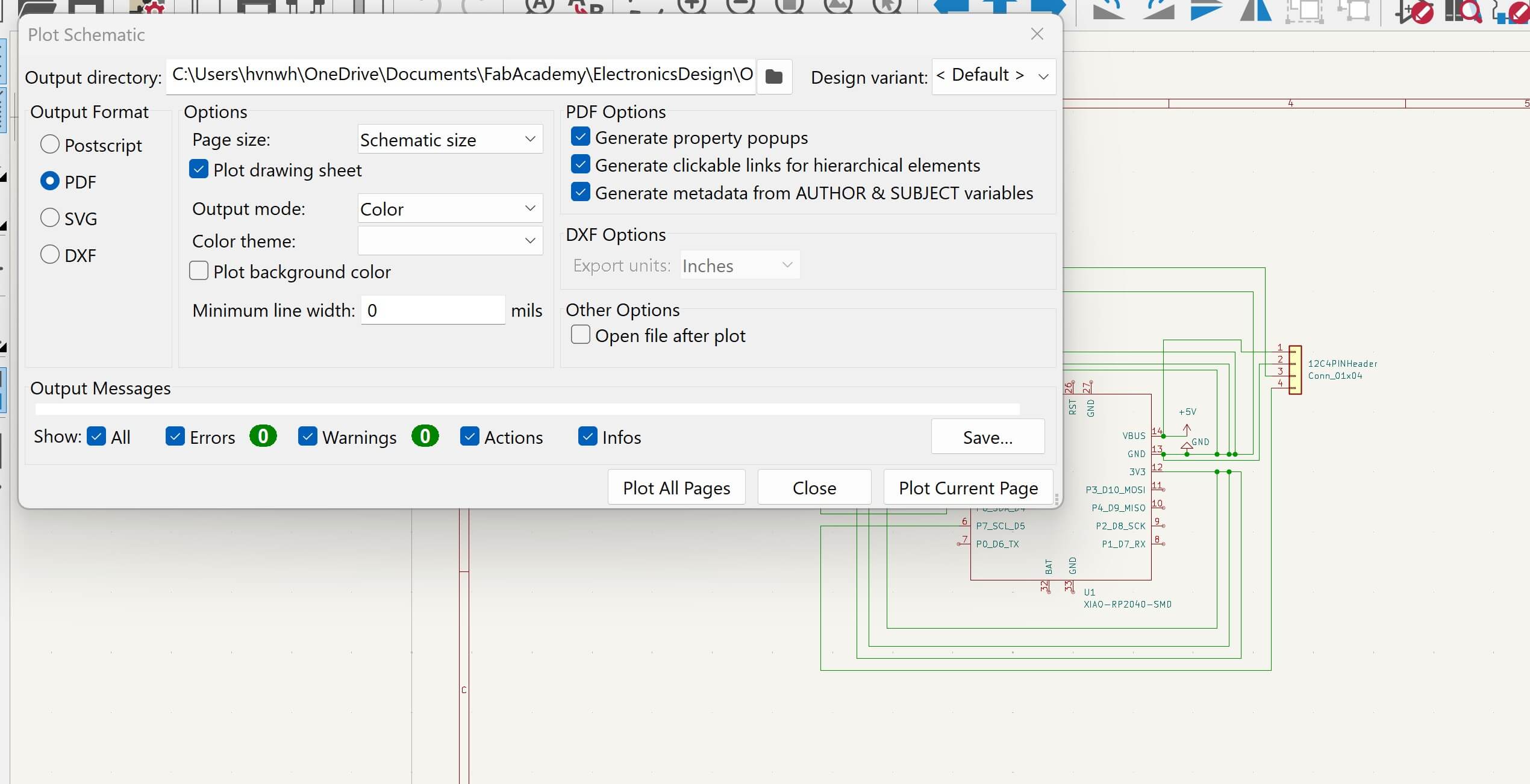
Task: Toggle the Show All messages checkbox
Action: pyautogui.click(x=96, y=436)
